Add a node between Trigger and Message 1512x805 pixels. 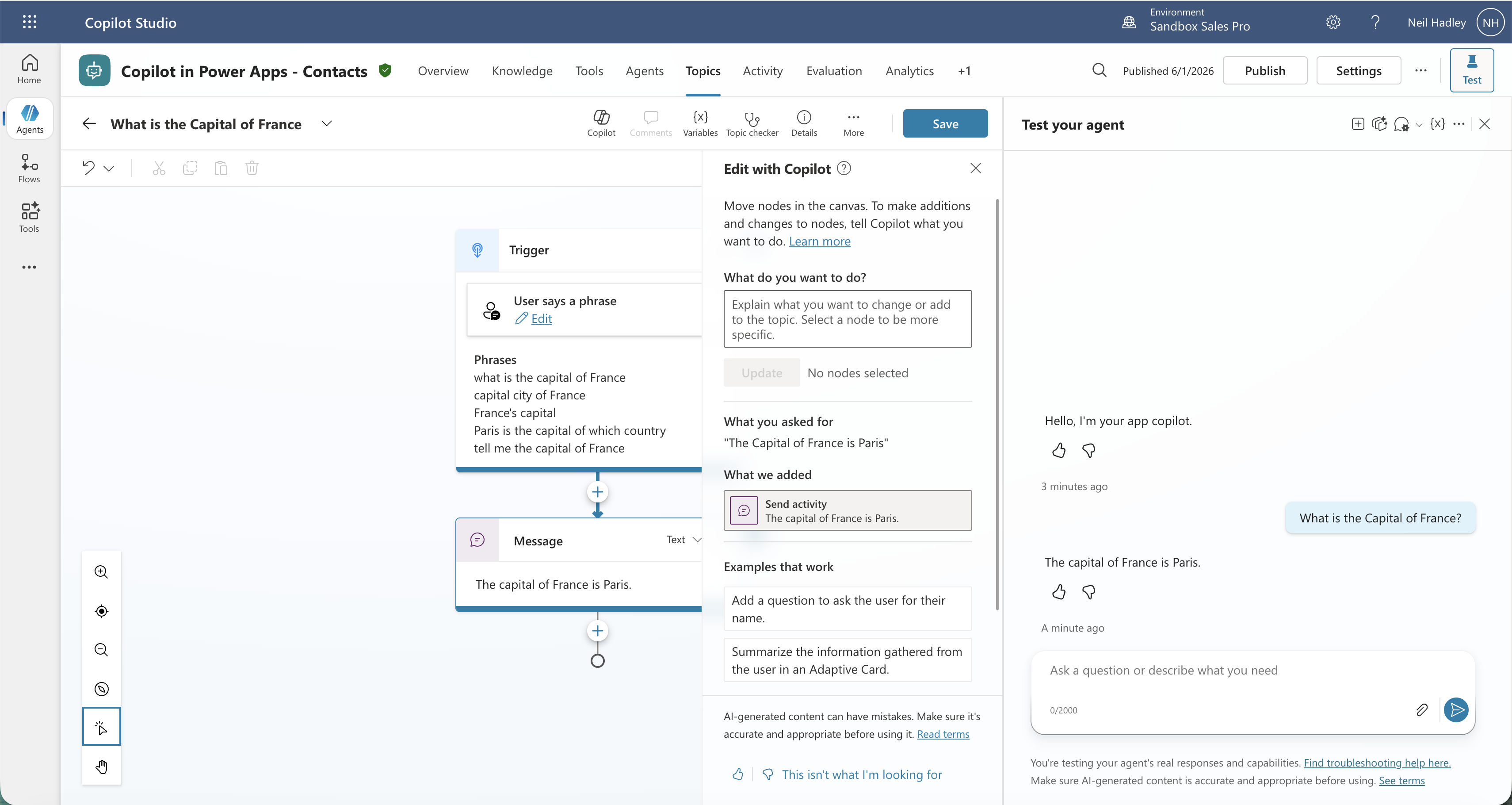[598, 492]
